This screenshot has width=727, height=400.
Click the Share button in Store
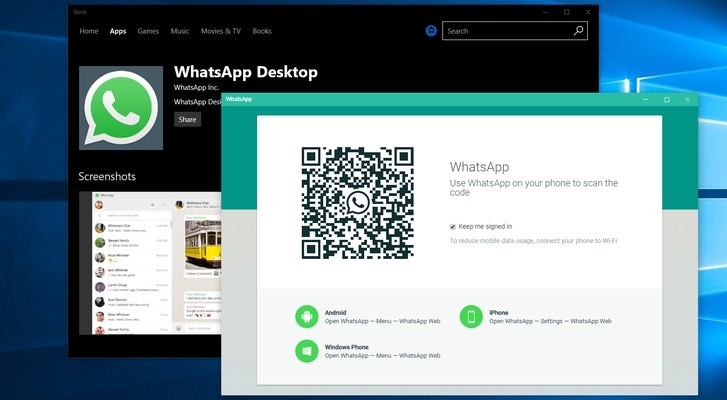187,119
